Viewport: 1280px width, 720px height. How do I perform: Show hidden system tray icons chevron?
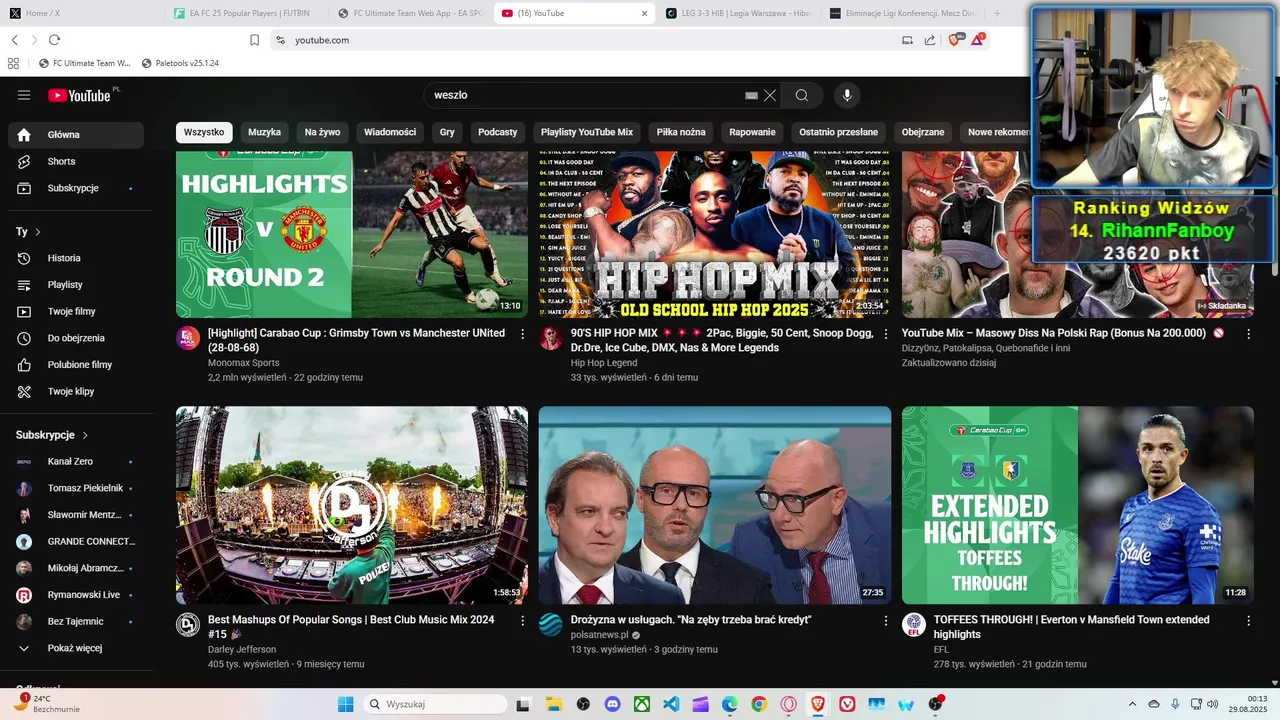[1132, 704]
